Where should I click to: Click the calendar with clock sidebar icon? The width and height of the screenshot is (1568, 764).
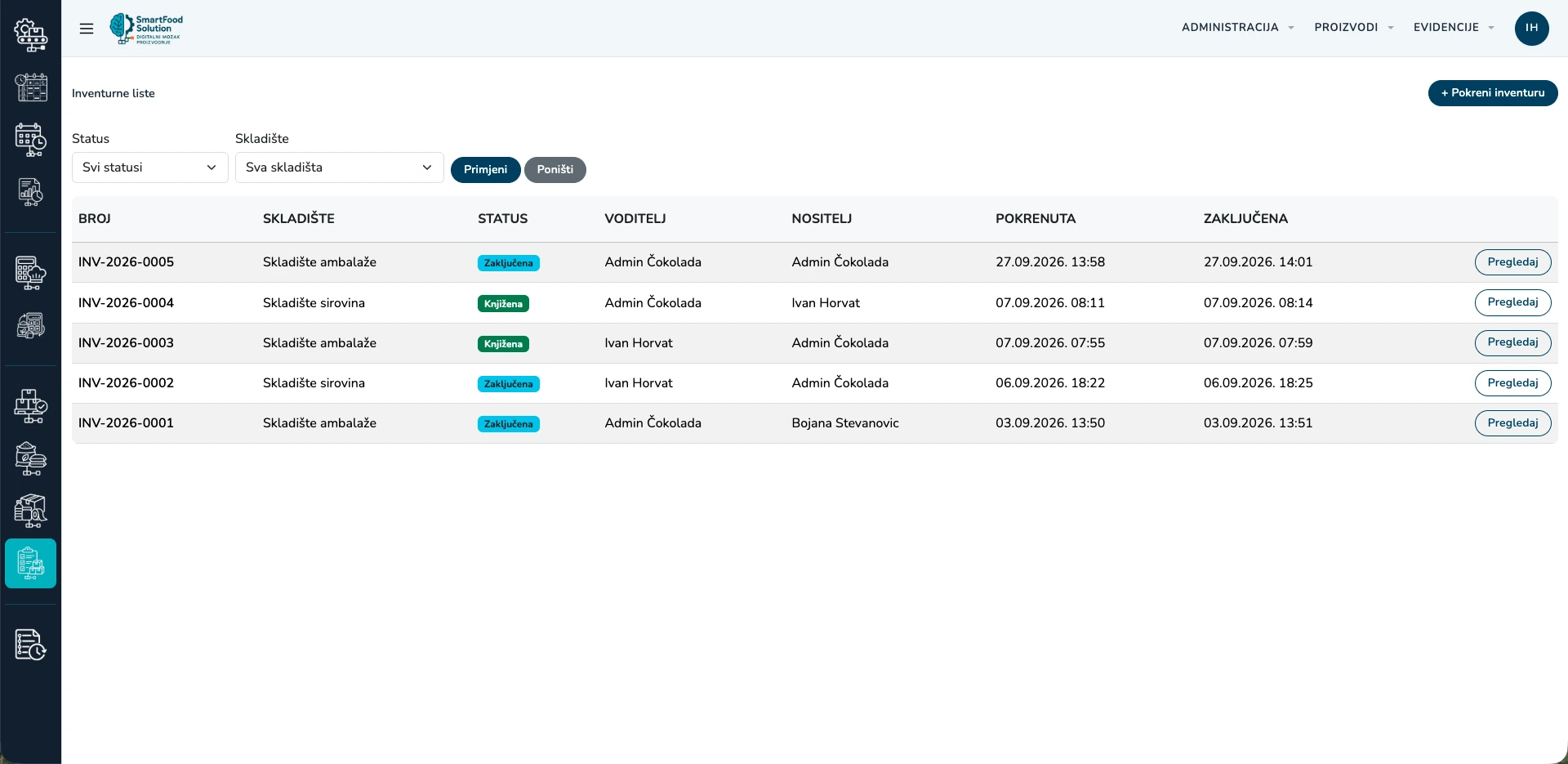[30, 140]
